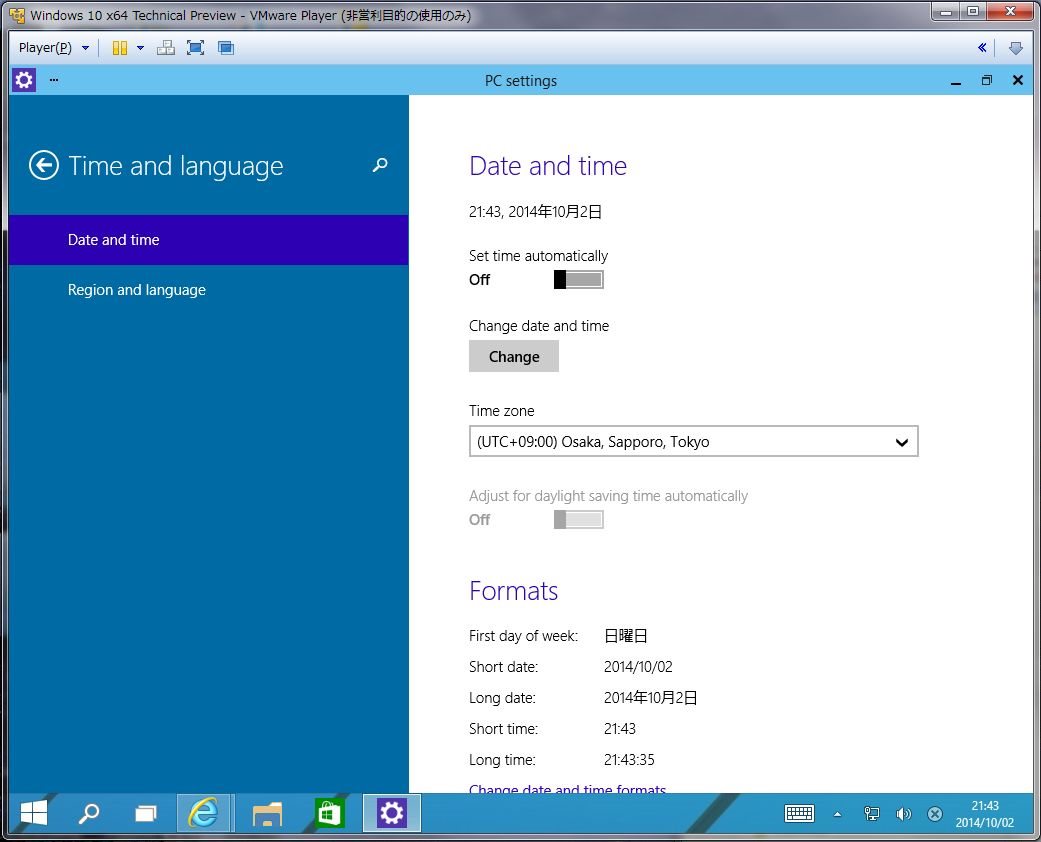Enter VMware full screen mode icon
Image resolution: width=1041 pixels, height=842 pixels.
coord(195,48)
